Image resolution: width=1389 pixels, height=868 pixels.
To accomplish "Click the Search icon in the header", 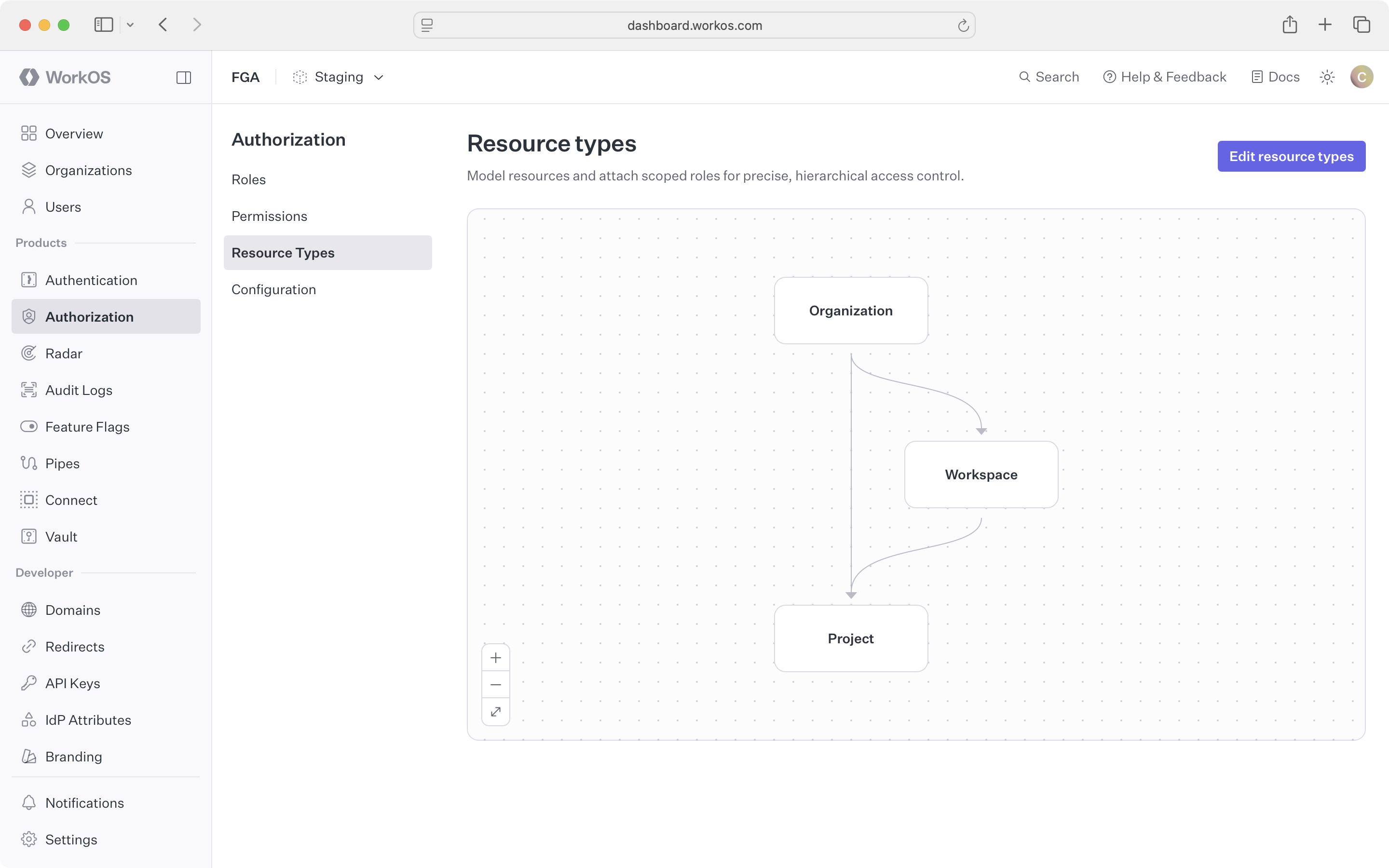I will coord(1025,76).
